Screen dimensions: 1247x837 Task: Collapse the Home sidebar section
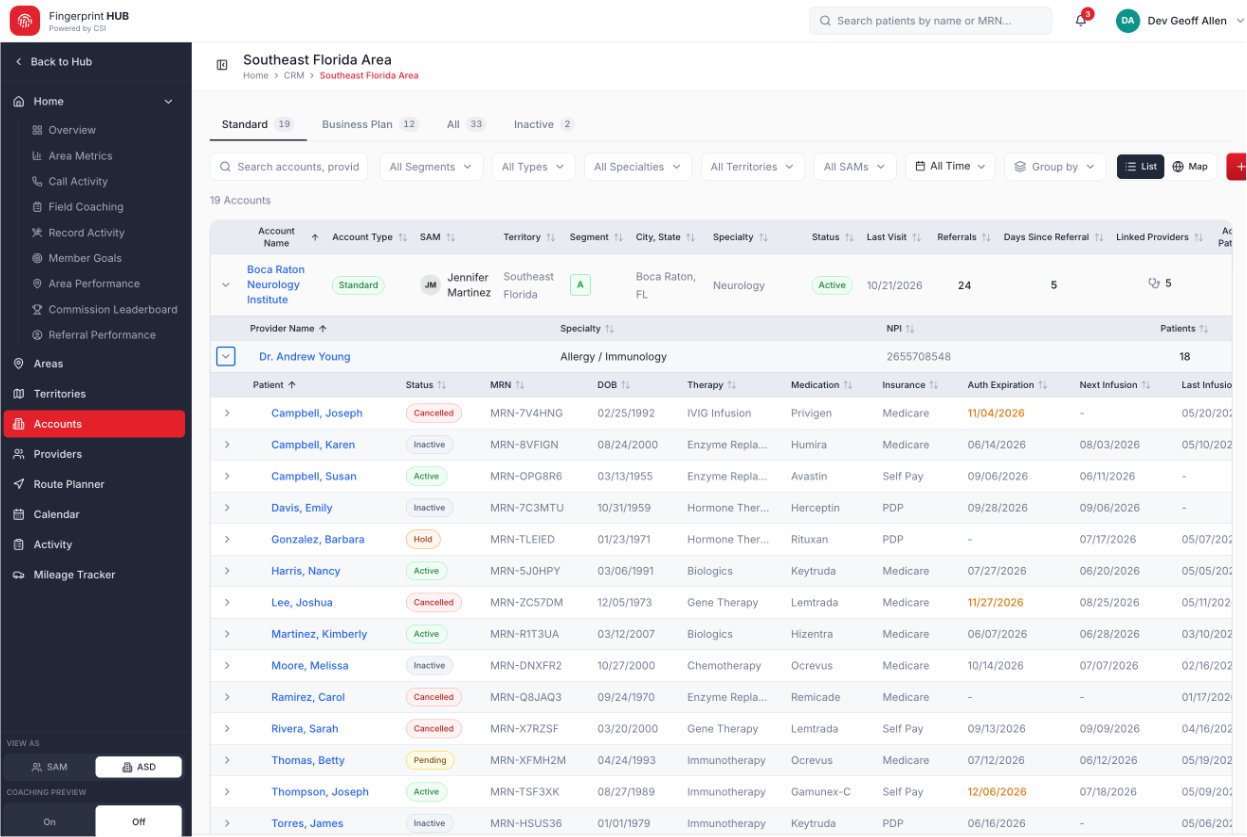tap(168, 102)
